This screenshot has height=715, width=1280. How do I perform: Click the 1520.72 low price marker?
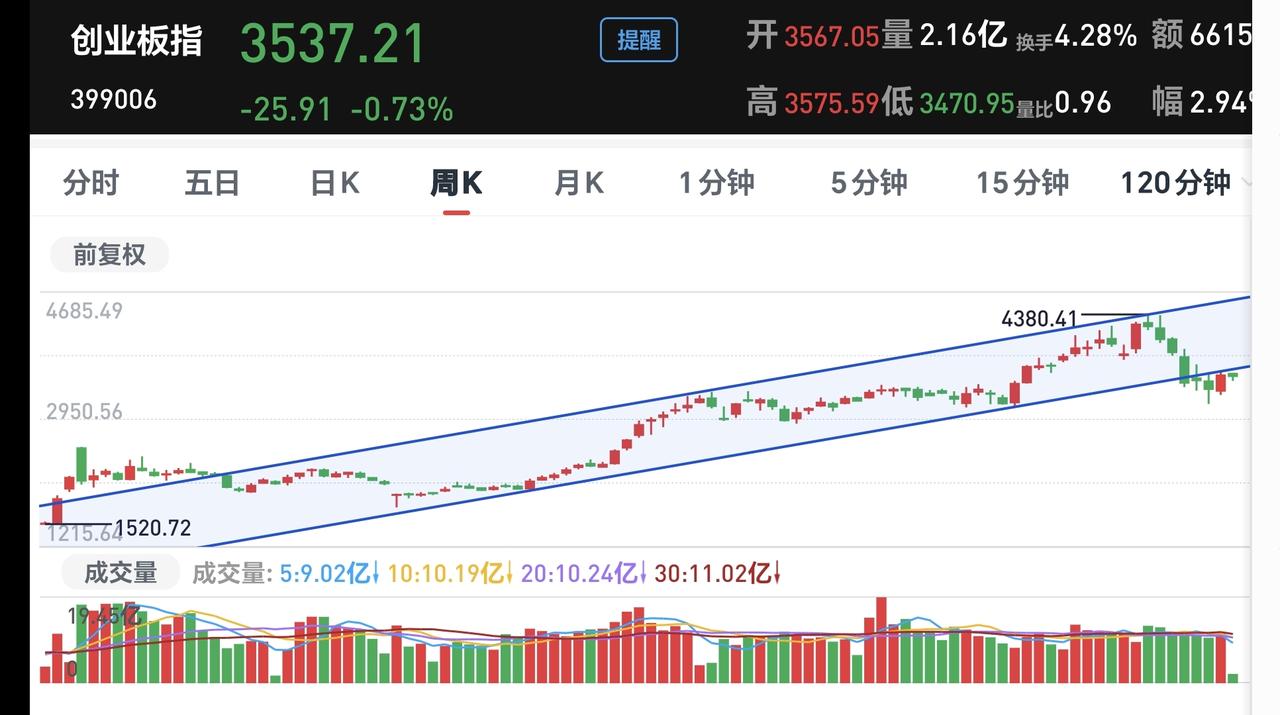click(x=153, y=528)
